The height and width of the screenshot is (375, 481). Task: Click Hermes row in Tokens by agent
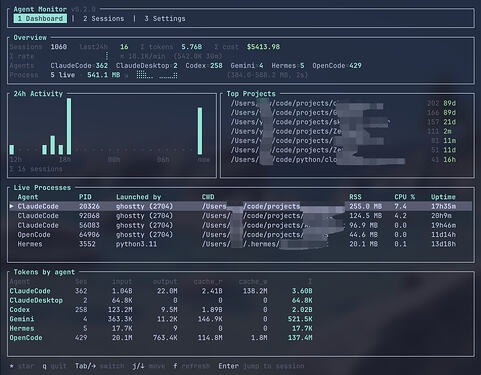[161, 328]
